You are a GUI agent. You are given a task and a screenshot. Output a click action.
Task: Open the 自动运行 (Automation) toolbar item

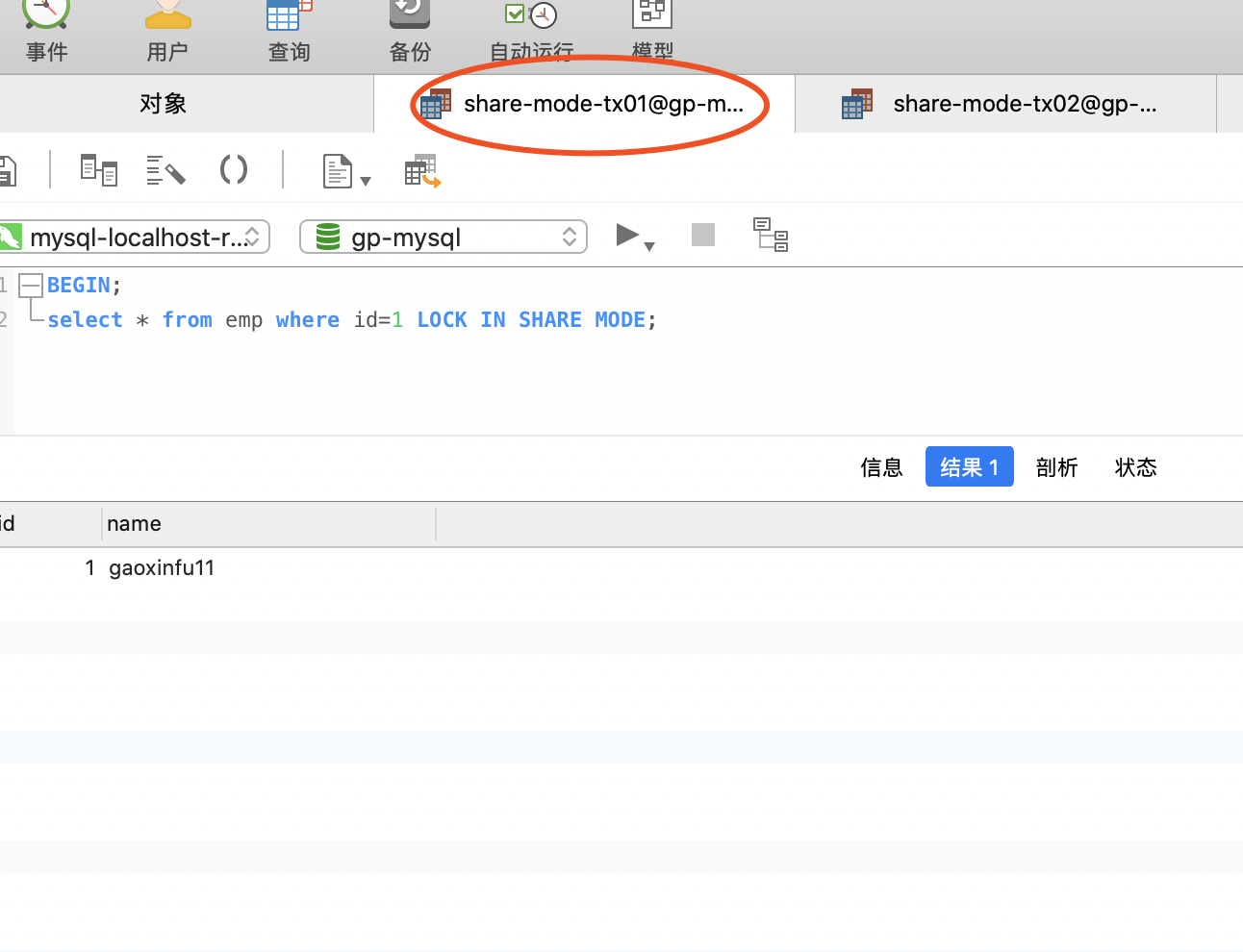531,33
